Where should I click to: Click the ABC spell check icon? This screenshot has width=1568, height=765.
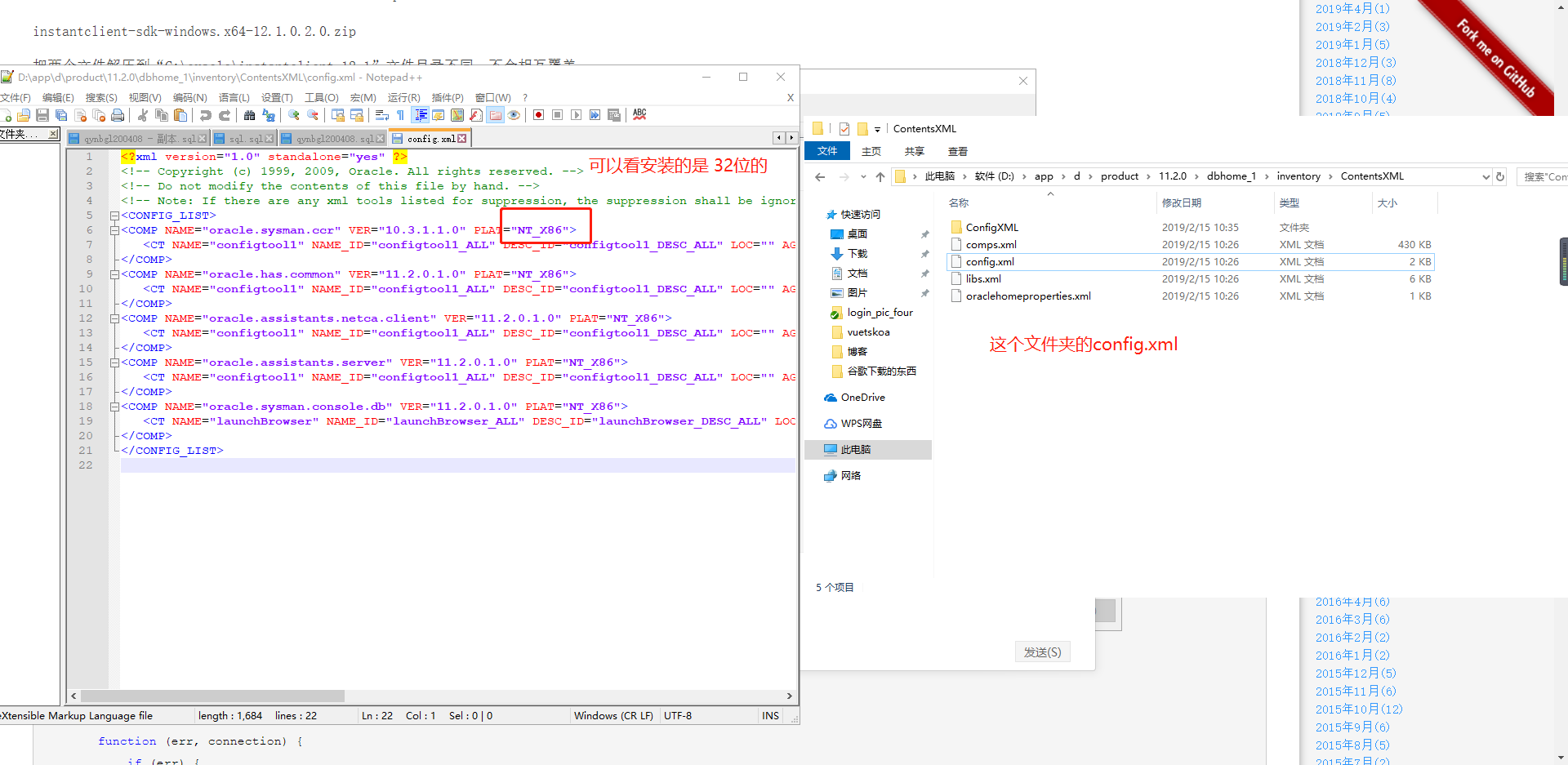[639, 115]
